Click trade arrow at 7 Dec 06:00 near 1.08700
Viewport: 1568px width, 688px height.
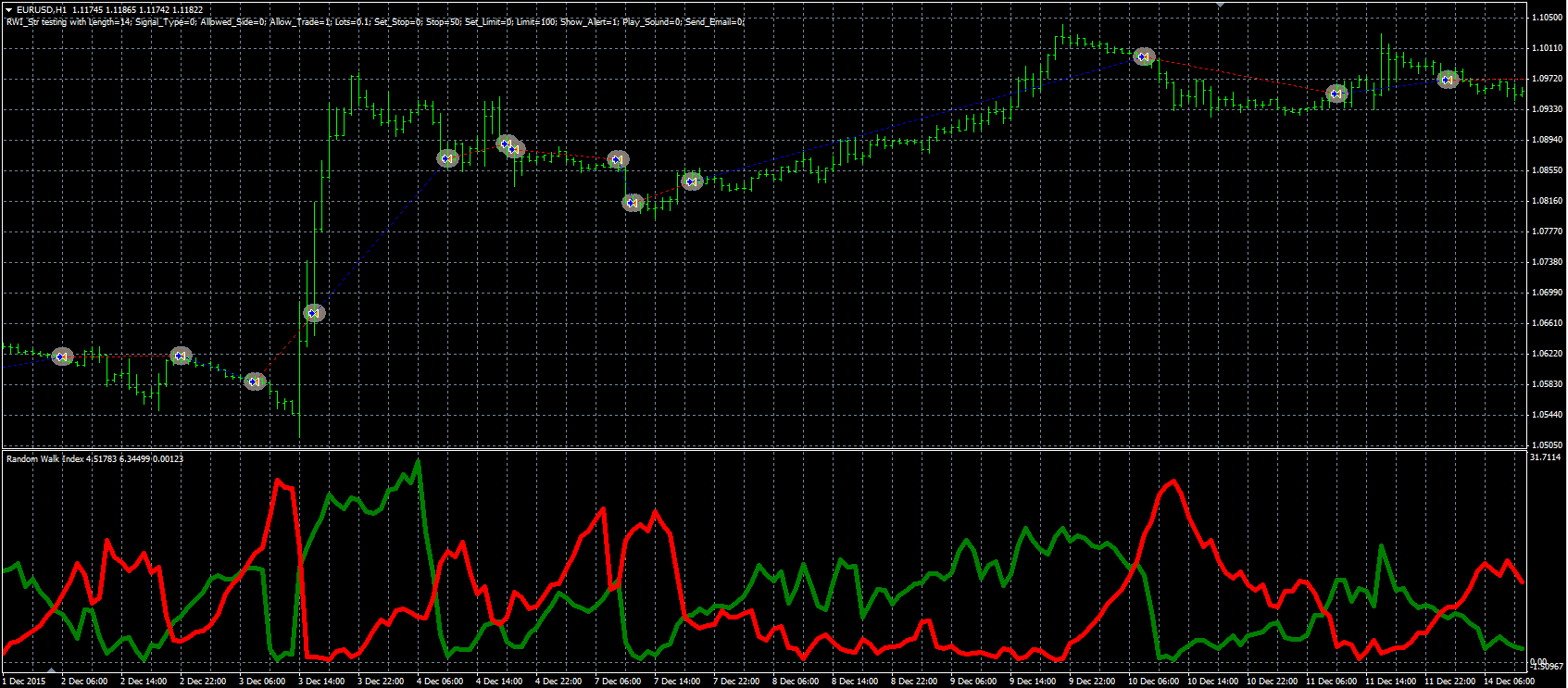618,160
